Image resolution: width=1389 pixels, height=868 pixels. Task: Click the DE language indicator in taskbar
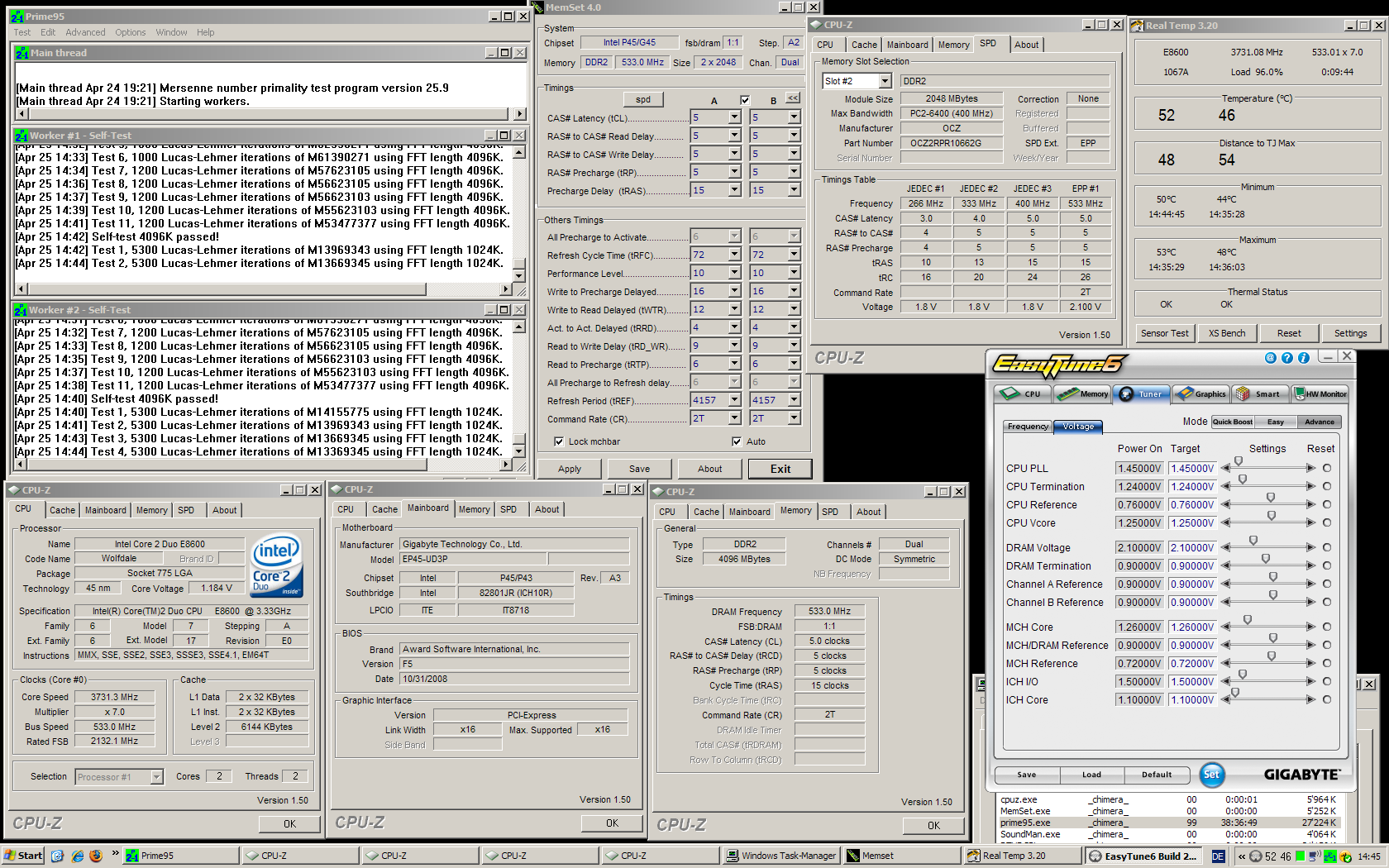[1218, 856]
